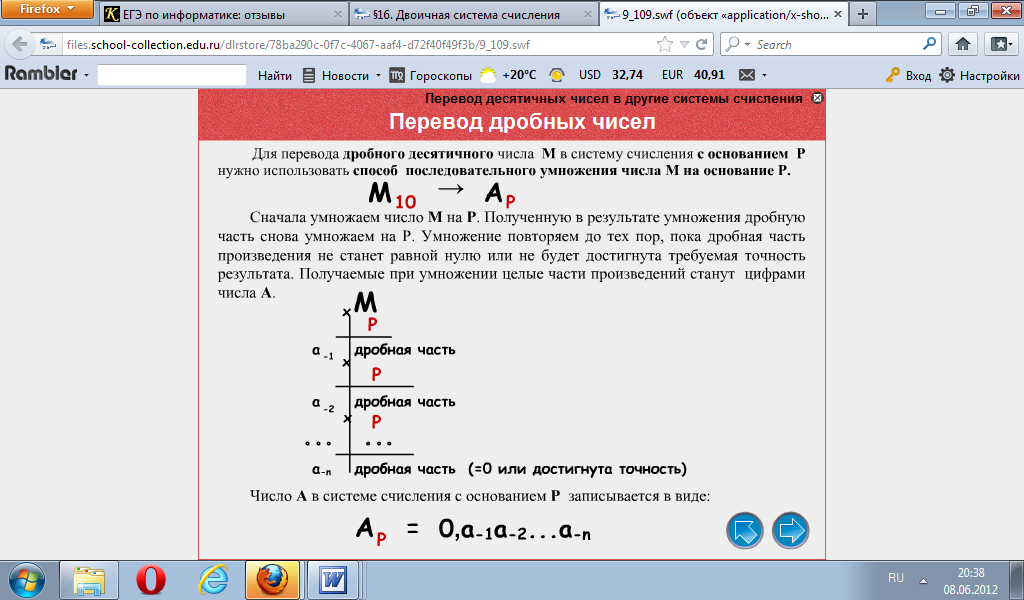
Task: Click the site identity icon in address bar
Action: pyautogui.click(x=48, y=44)
